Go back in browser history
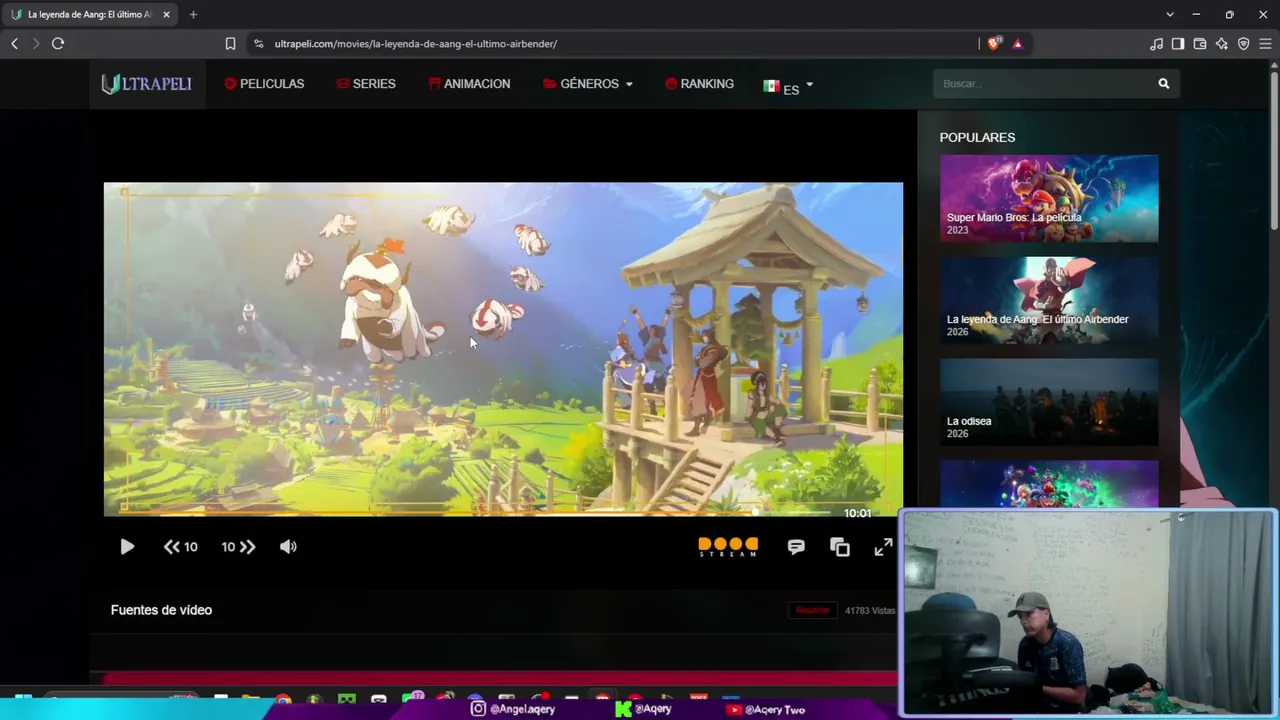Screen dimensions: 1280x720 (14, 44)
